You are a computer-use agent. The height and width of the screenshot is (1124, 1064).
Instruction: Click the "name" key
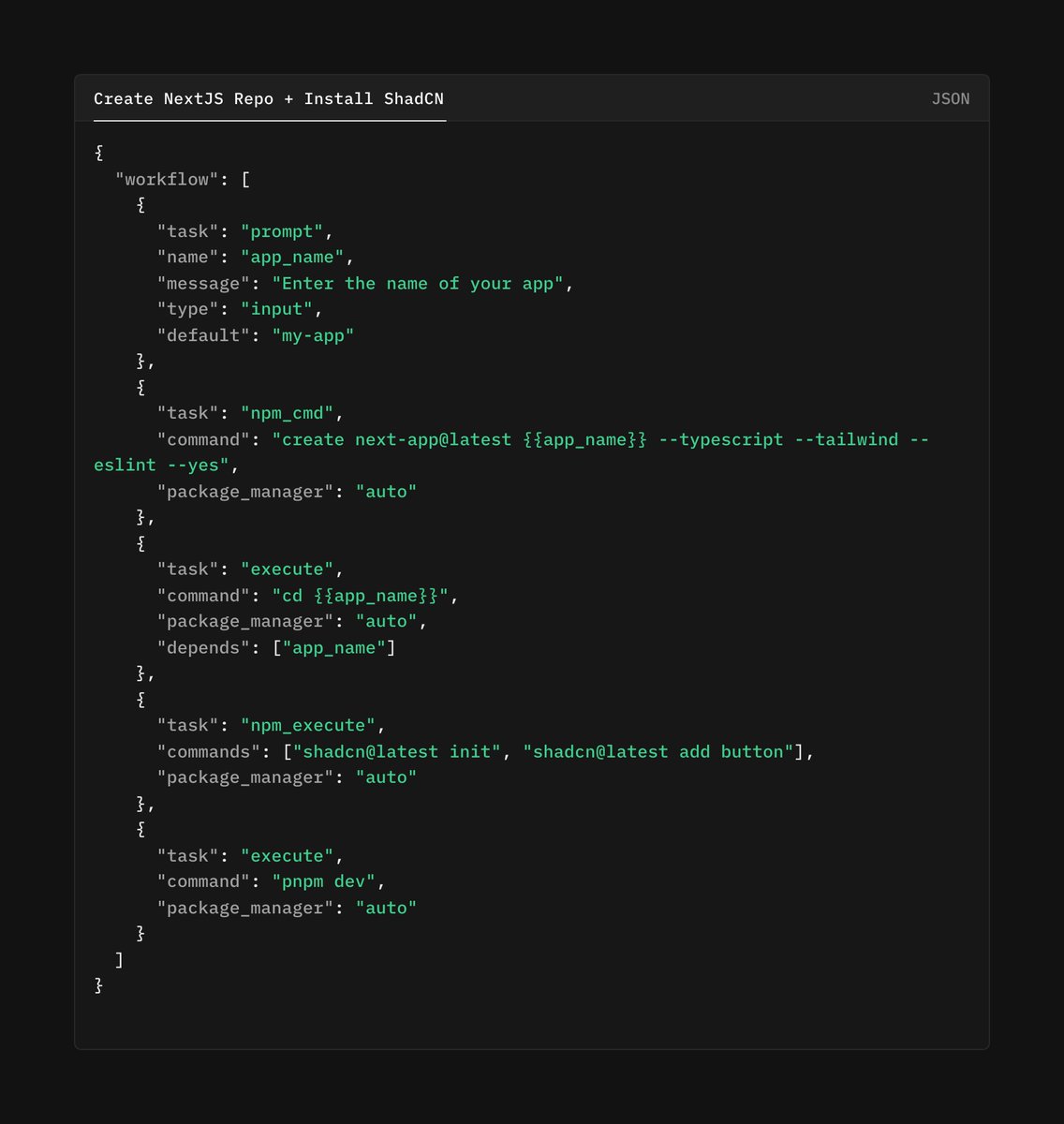[x=188, y=258]
